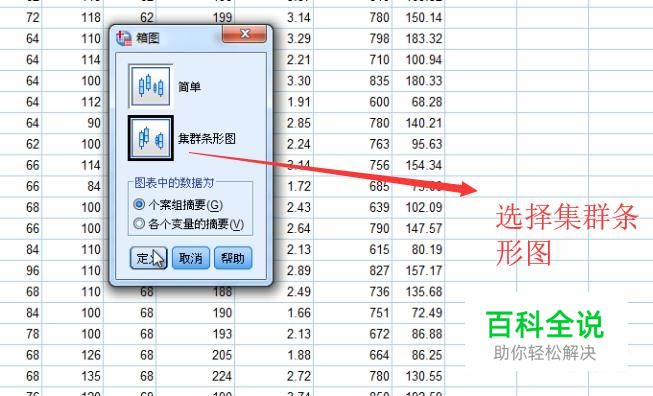Select the 简单 boxplot type icon
This screenshot has height=396, width=653.
[x=150, y=86]
